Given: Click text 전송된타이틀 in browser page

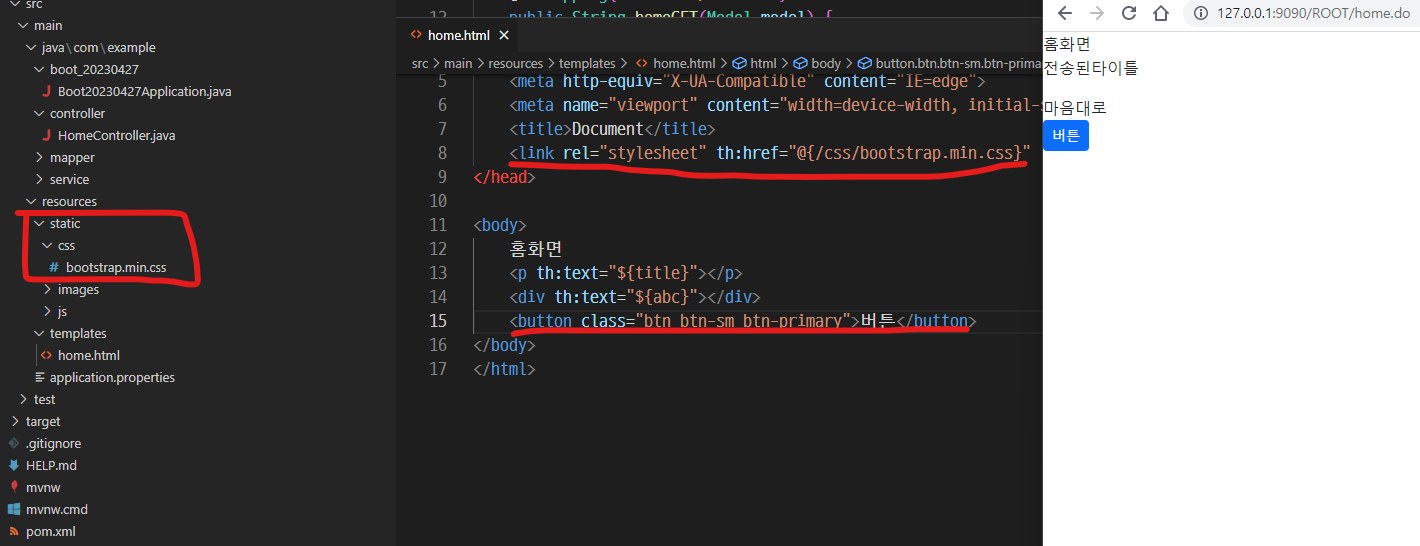Looking at the screenshot, I should tap(1090, 68).
